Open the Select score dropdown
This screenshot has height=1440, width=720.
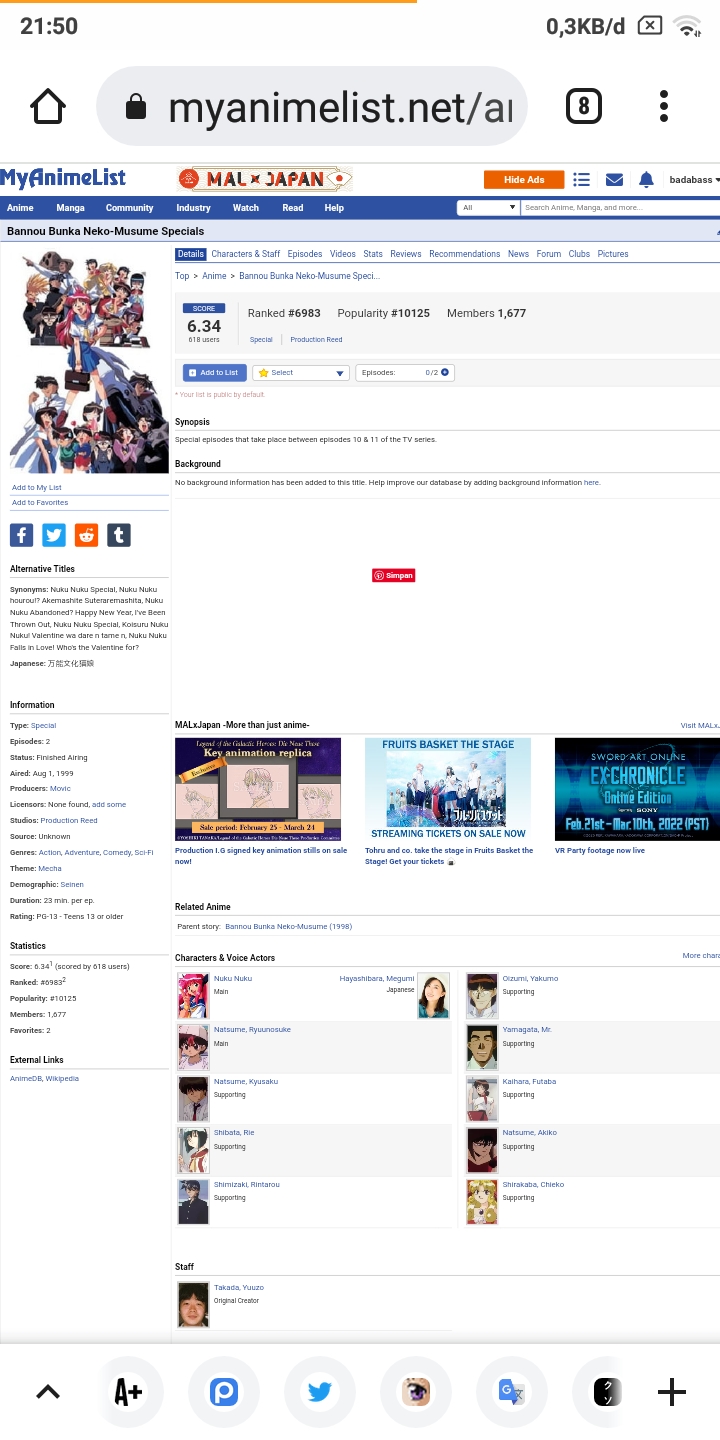coord(300,372)
